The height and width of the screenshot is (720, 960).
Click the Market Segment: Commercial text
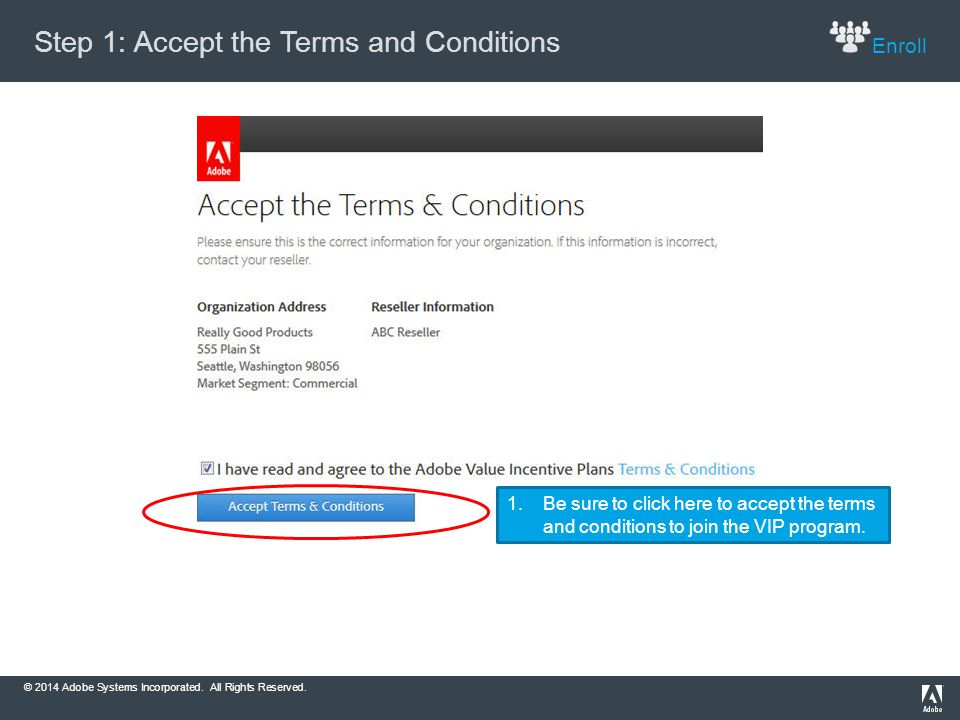[x=277, y=383]
